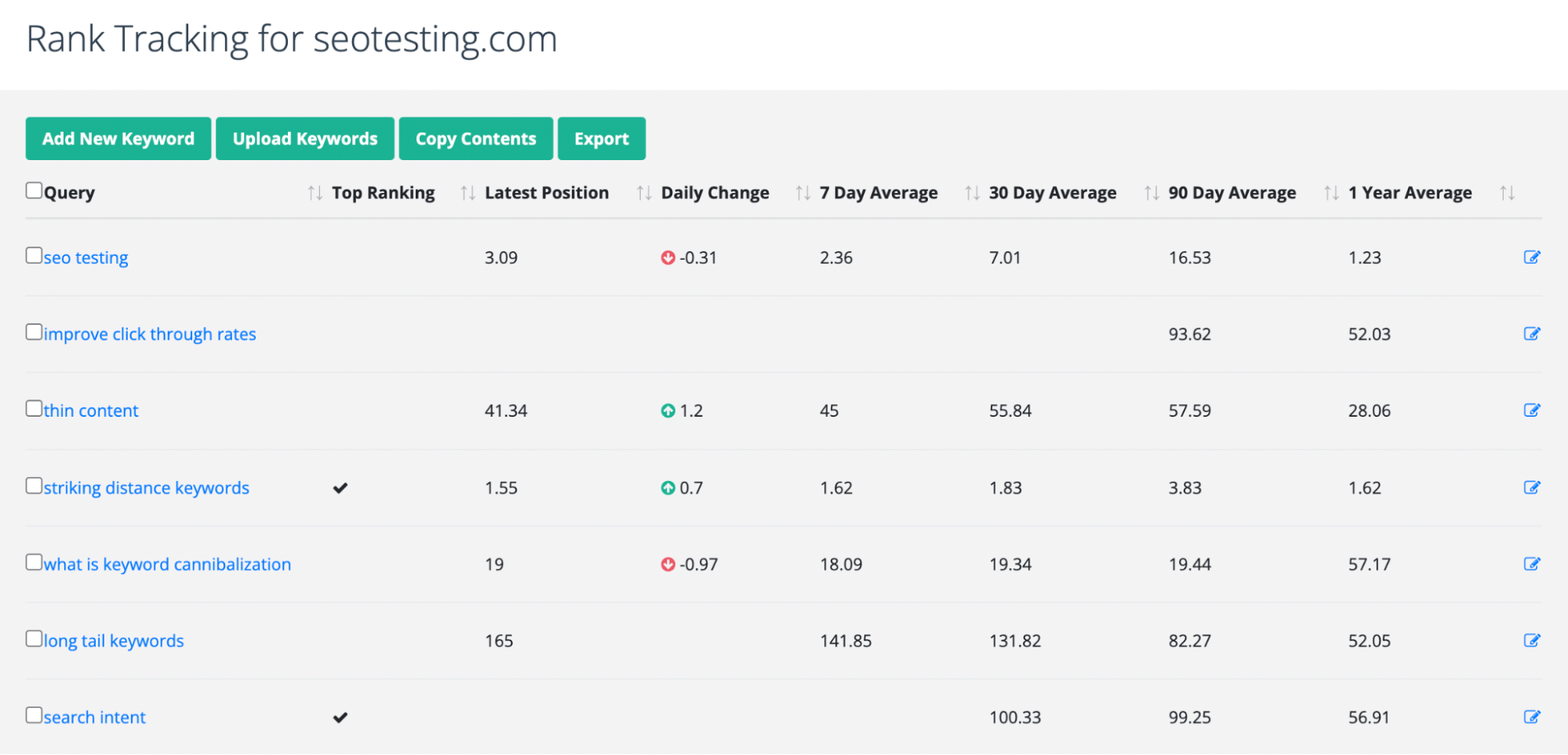This screenshot has height=755, width=1568.
Task: Sort by 7 Day Average arrows
Action: click(972, 193)
